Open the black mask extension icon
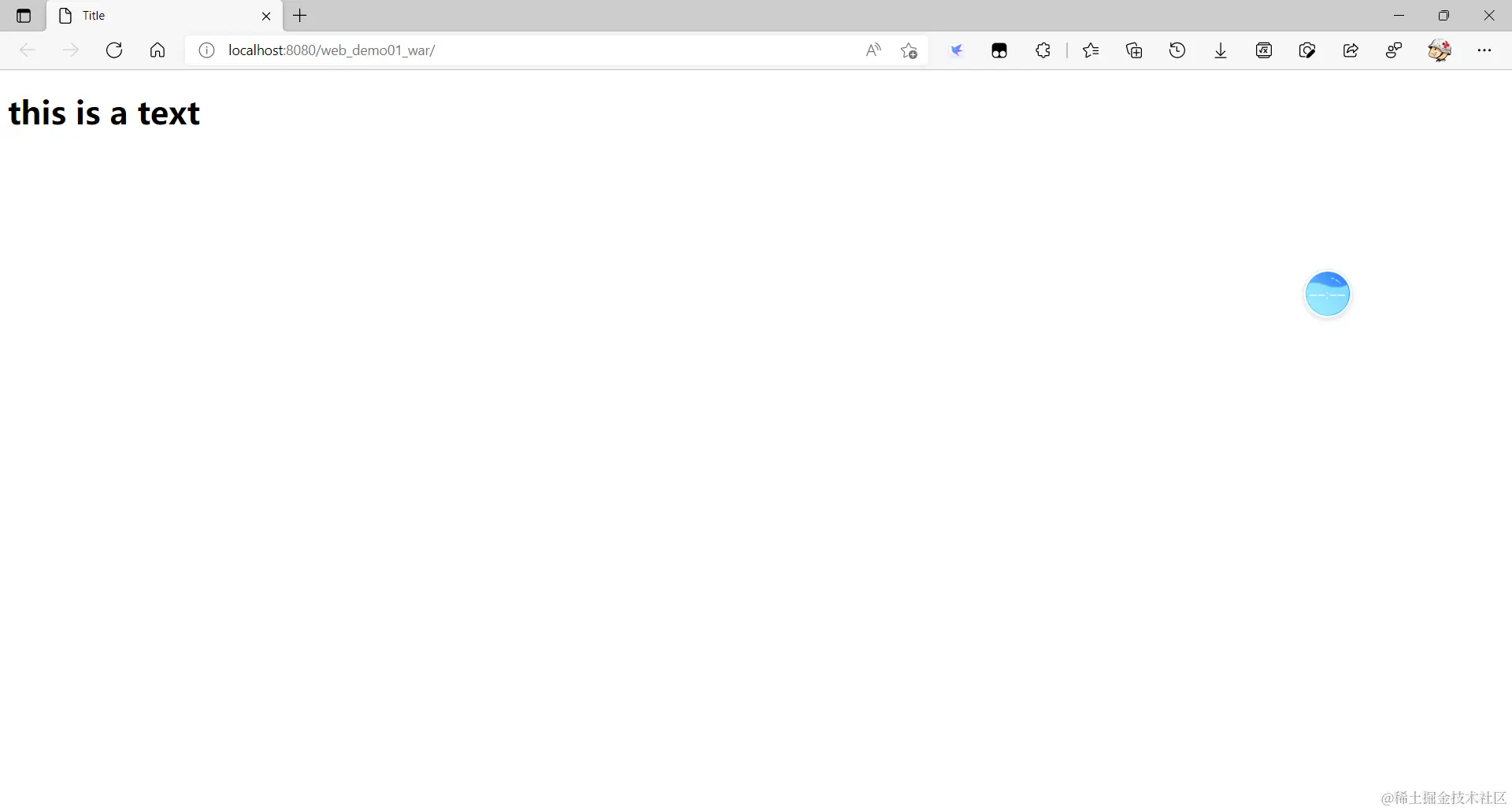1512x811 pixels. pos(999,50)
